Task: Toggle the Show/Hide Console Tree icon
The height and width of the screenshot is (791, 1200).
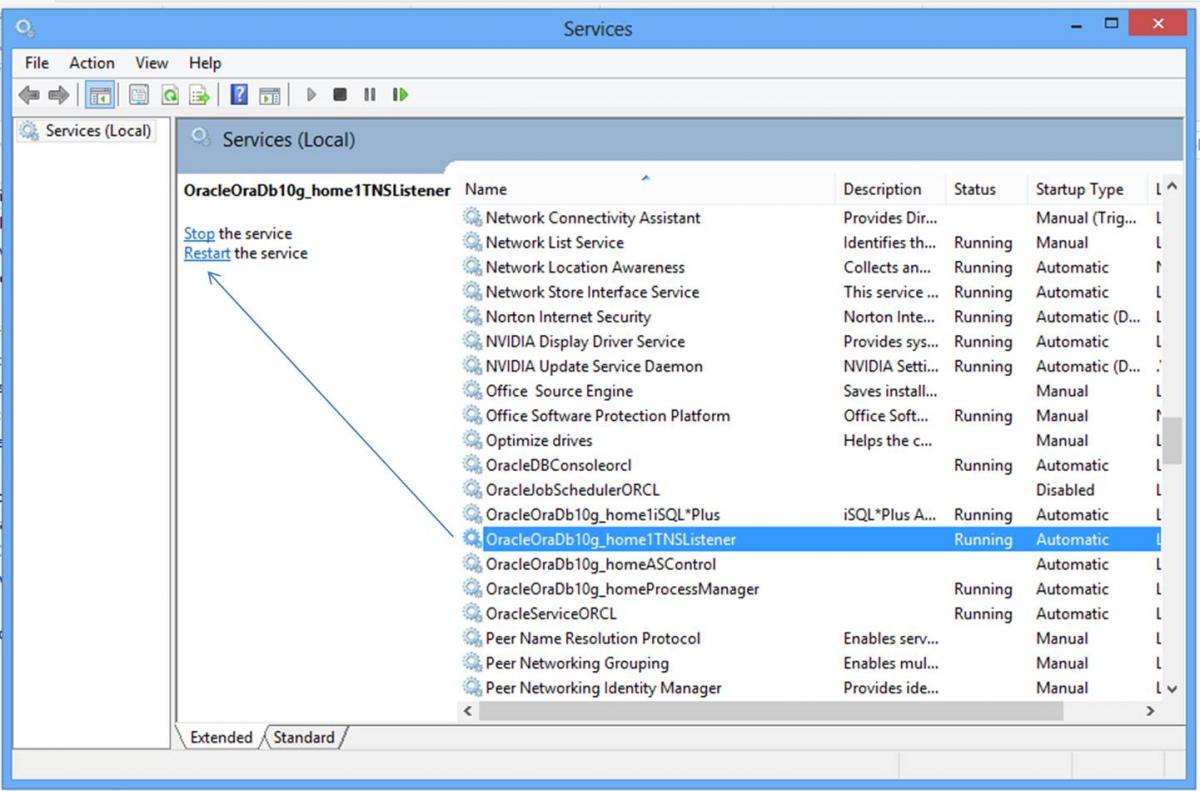Action: pos(100,95)
